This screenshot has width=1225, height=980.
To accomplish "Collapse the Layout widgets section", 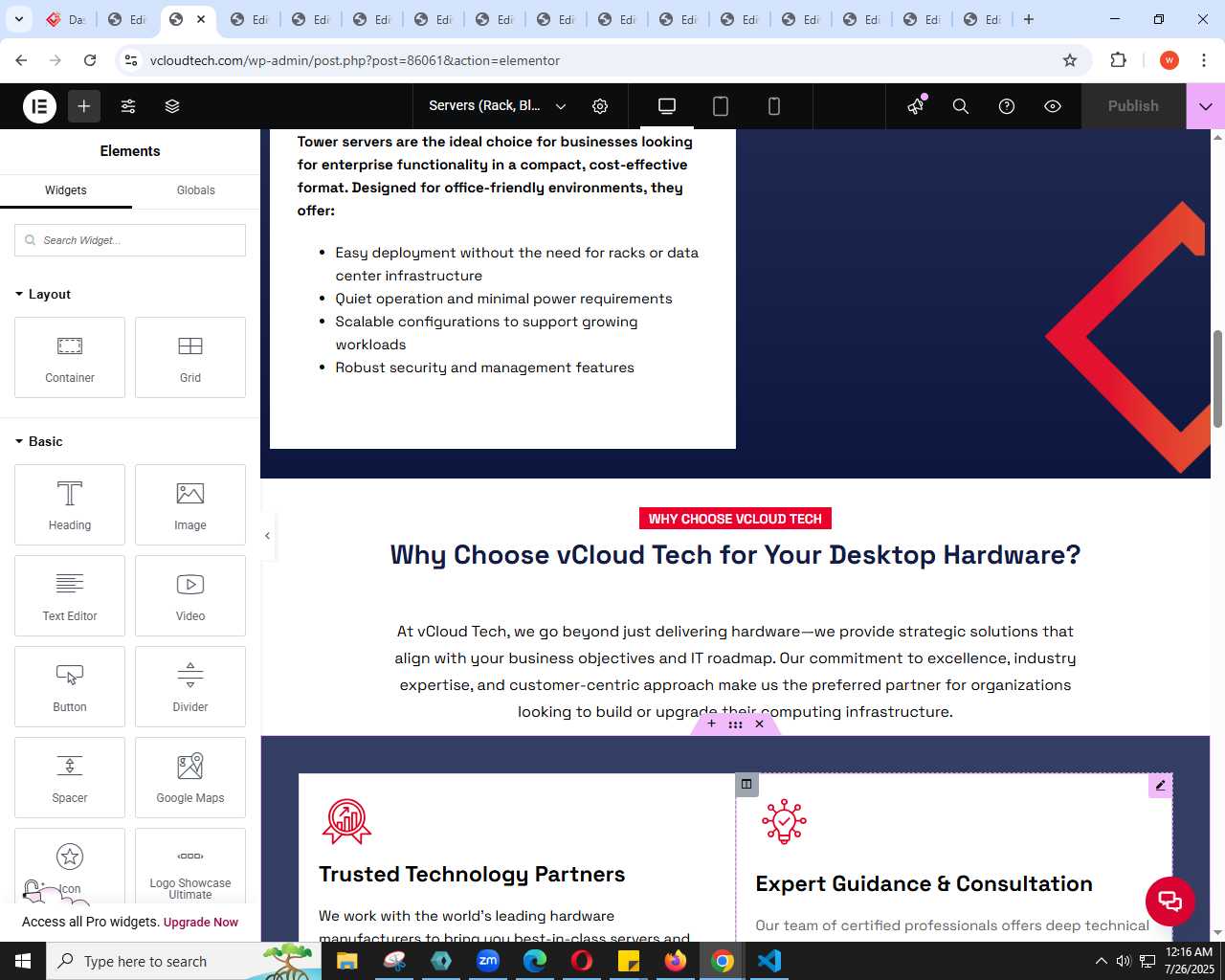I will (x=43, y=294).
